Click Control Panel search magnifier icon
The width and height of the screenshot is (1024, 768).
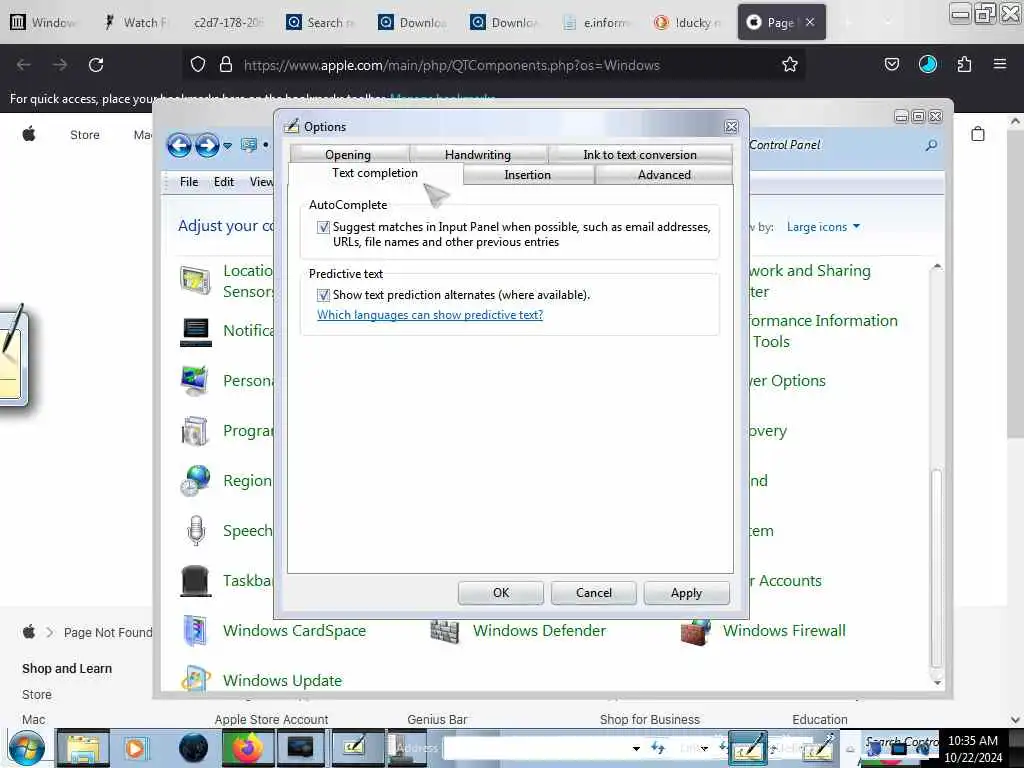(x=931, y=145)
